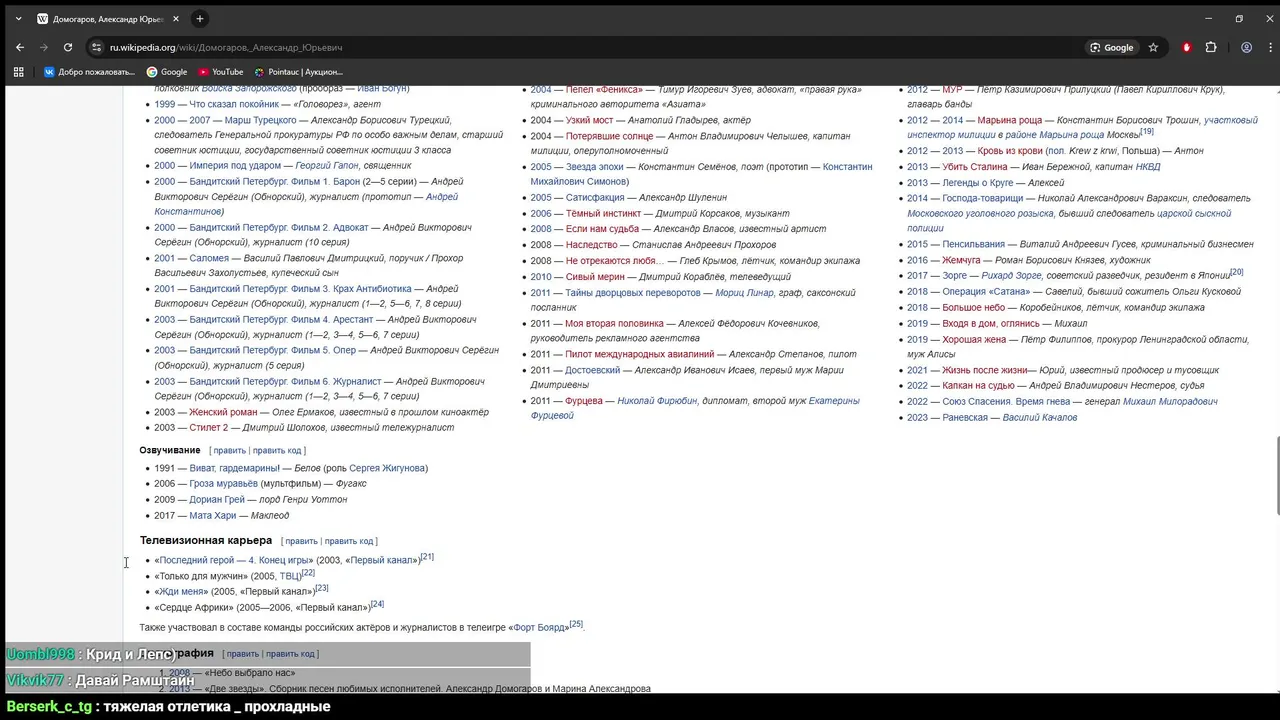Open the red extension icon in toolbar
This screenshot has width=1280, height=720.
click(1187, 47)
